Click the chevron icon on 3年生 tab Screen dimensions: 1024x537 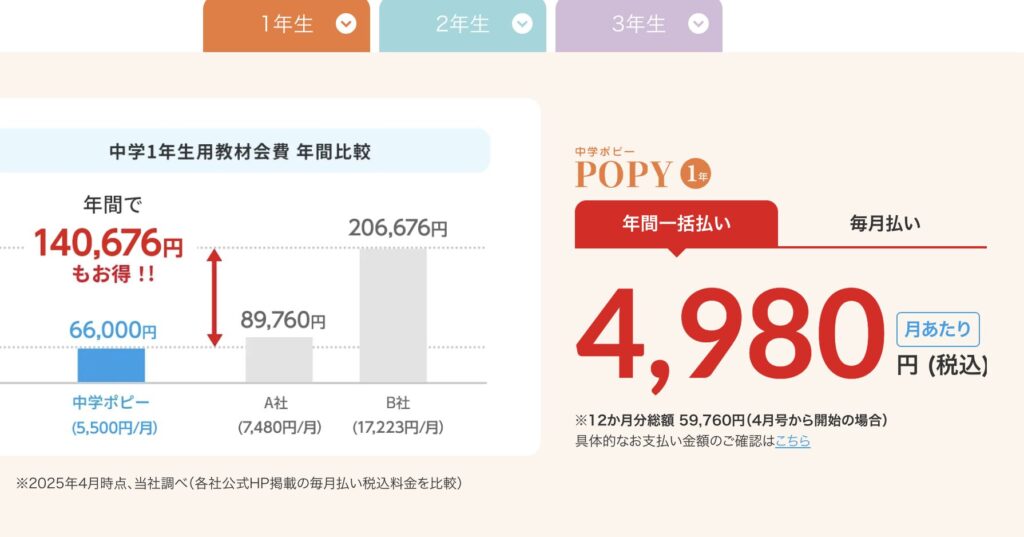[x=698, y=25]
